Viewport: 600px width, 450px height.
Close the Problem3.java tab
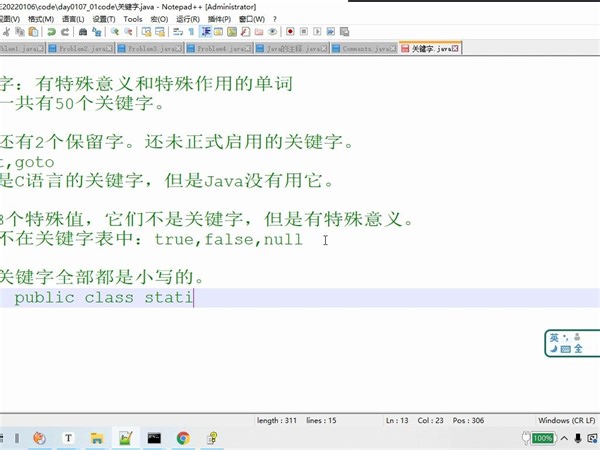[179, 49]
